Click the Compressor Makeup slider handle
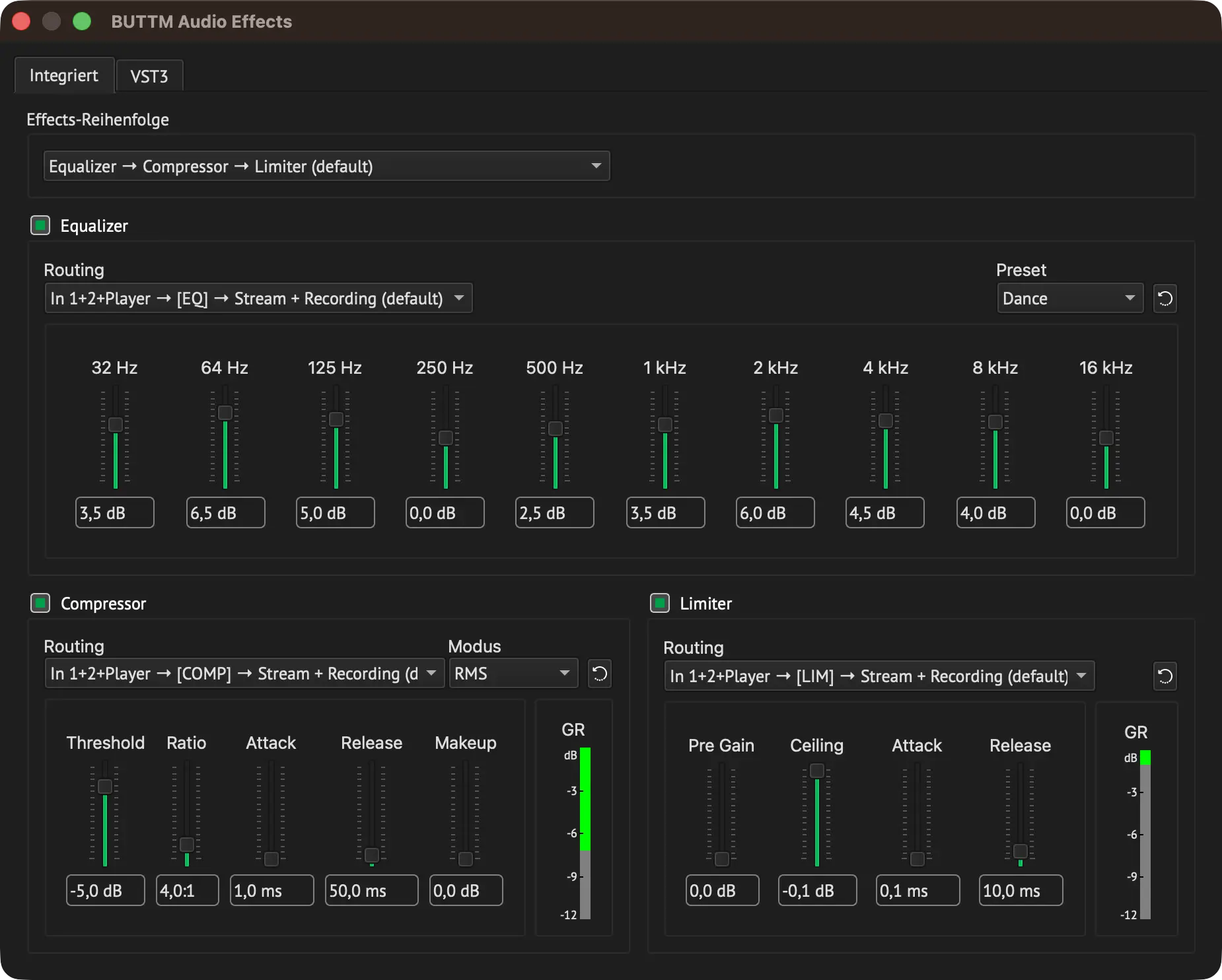Viewport: 1222px width, 980px height. point(466,859)
